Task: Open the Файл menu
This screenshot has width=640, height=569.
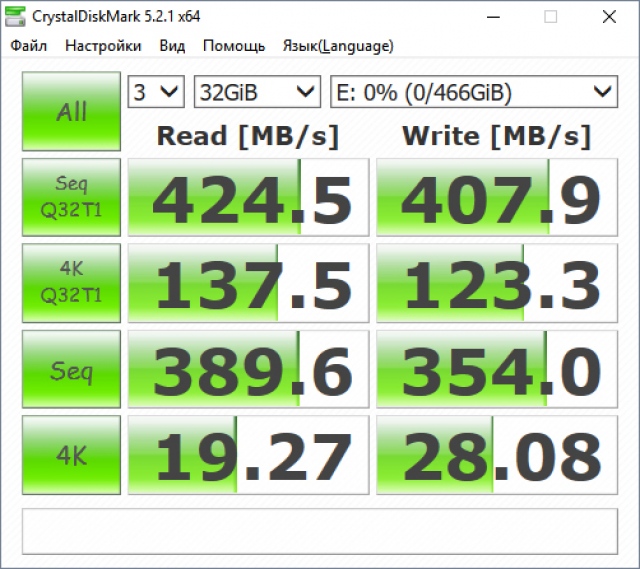Action: click(x=29, y=46)
